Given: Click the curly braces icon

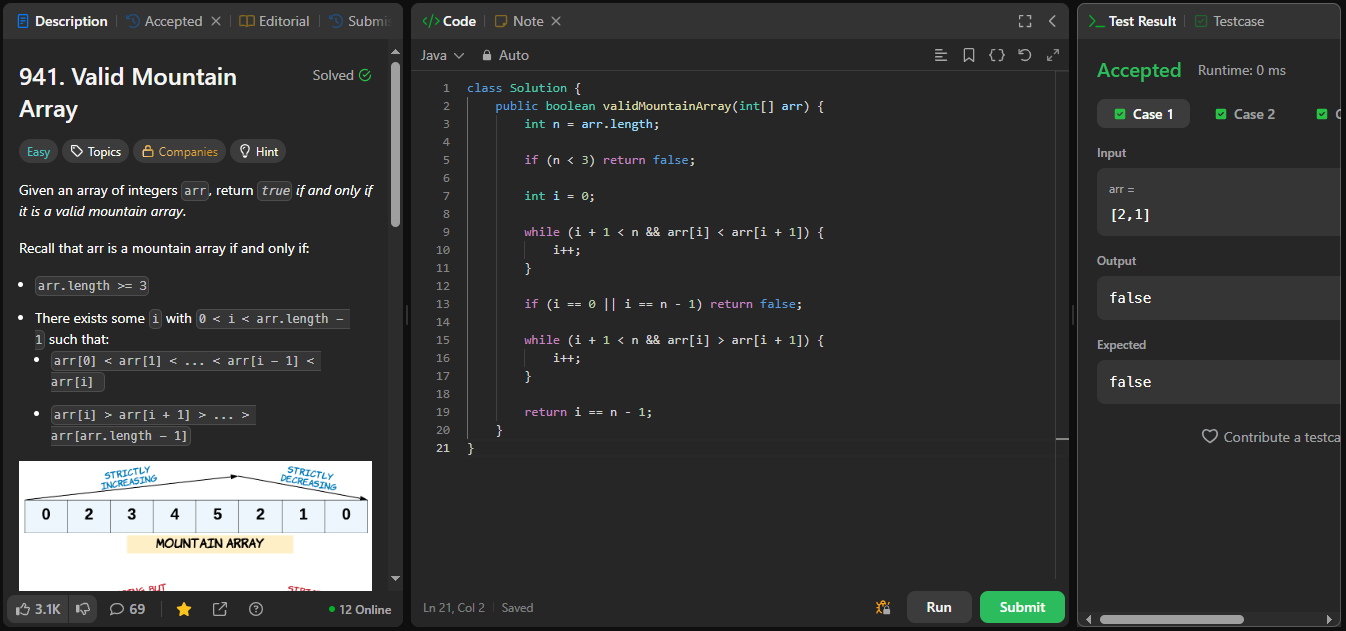Looking at the screenshot, I should (996, 55).
